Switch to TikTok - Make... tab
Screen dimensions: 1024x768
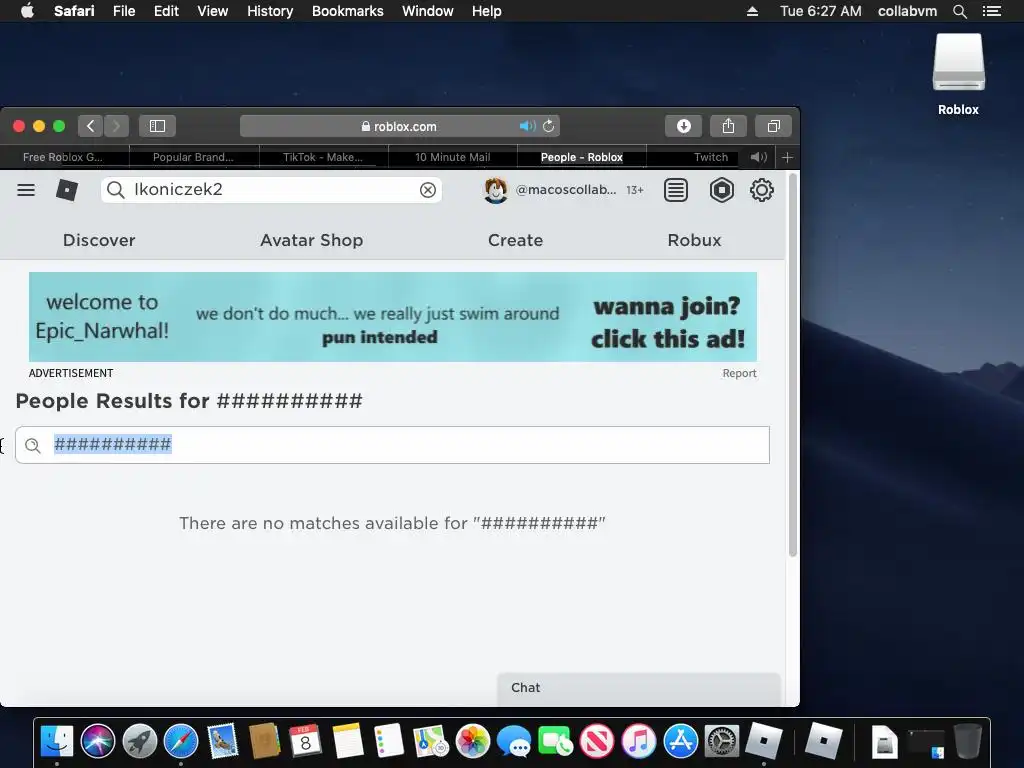pos(323,157)
